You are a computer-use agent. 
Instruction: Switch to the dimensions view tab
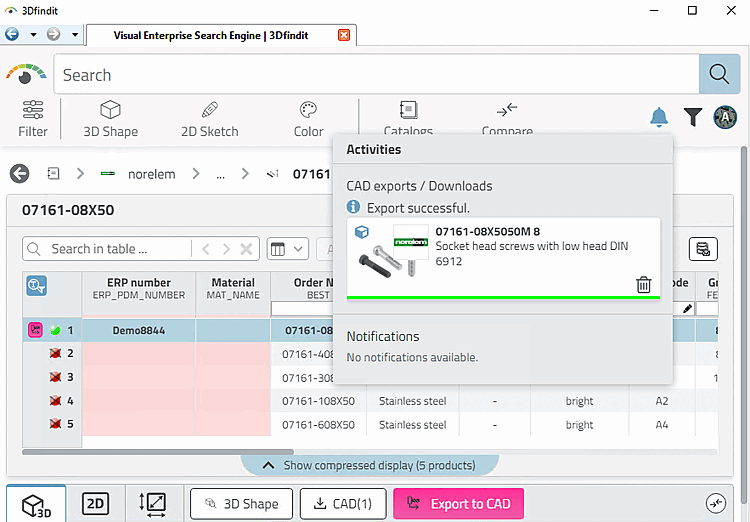tap(153, 504)
